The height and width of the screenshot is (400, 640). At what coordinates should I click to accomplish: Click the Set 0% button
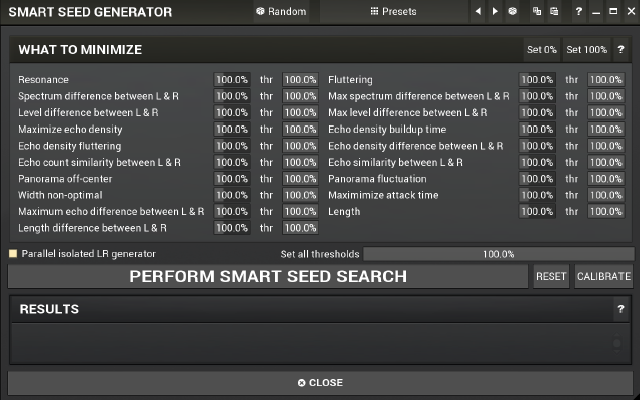click(542, 49)
